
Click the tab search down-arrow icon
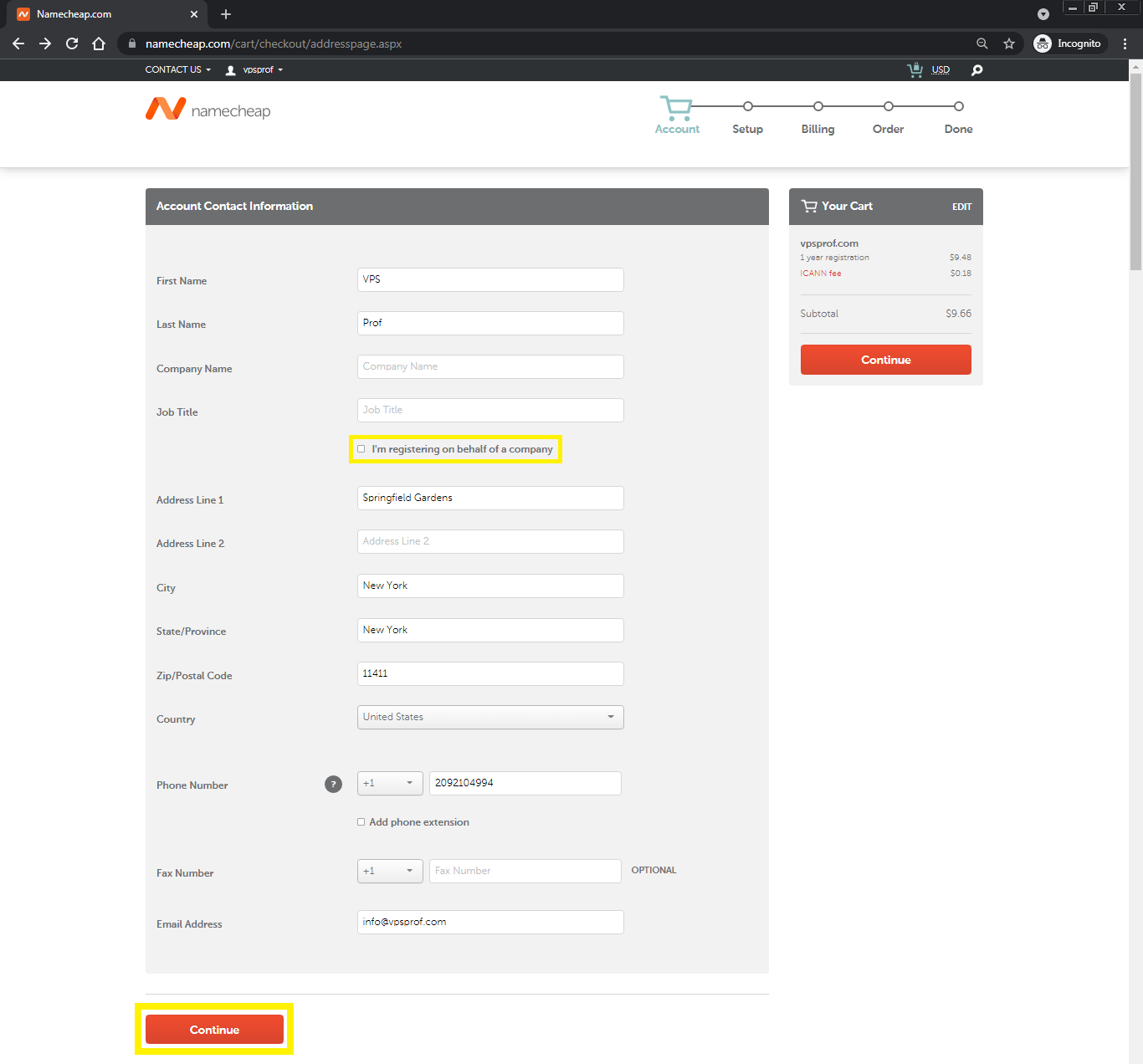[1043, 14]
